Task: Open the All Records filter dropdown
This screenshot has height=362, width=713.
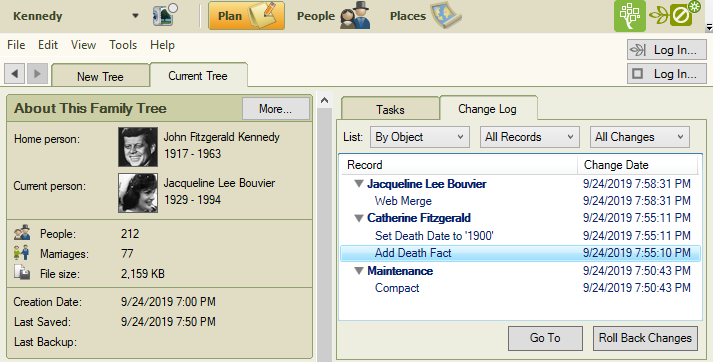Action: tap(530, 137)
